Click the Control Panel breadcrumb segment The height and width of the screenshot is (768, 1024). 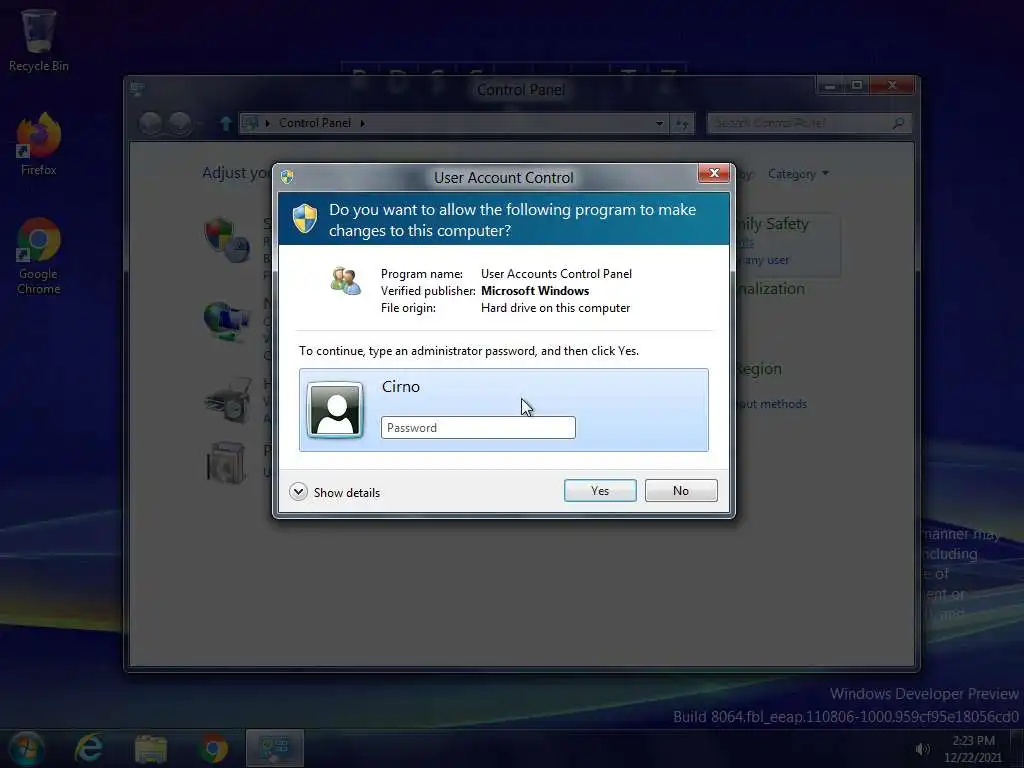point(315,123)
